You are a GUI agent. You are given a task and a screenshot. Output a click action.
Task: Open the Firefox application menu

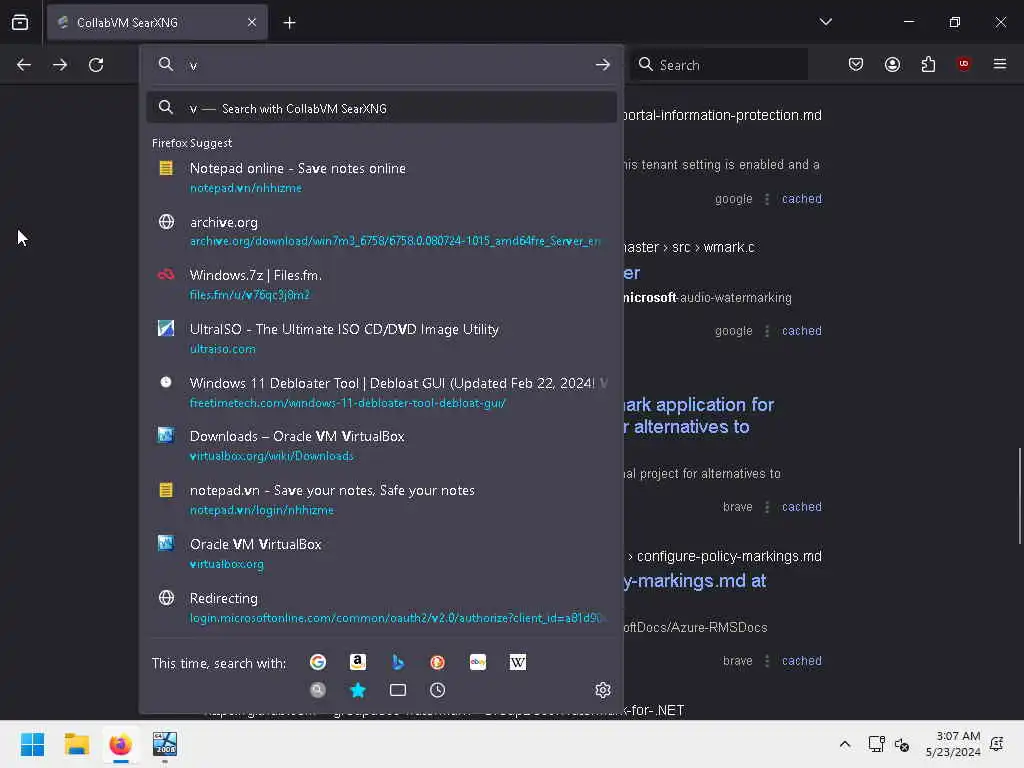[1000, 64]
